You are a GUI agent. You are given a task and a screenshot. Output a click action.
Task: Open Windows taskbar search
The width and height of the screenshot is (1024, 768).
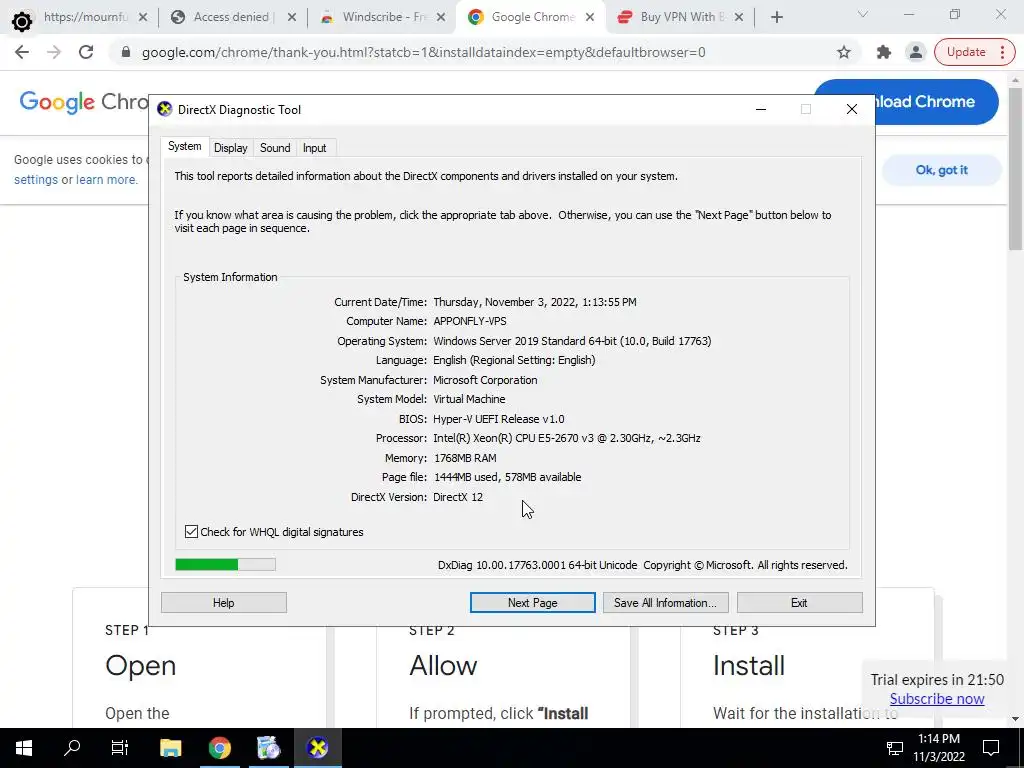coord(72,748)
